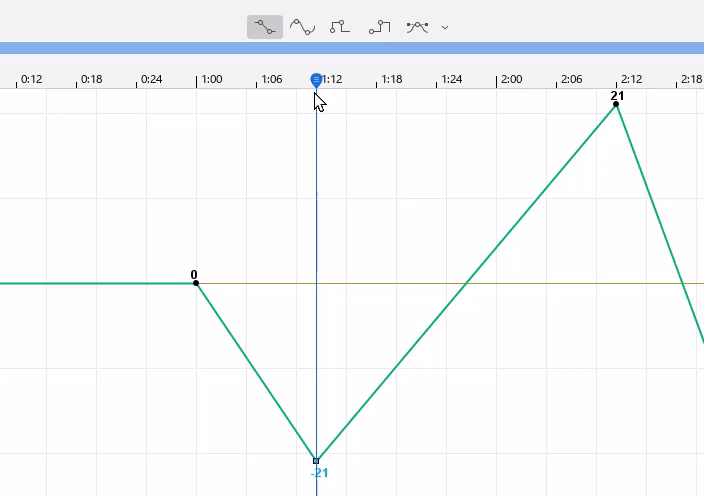
Task: Click the blue range bar above timeline
Action: tap(352, 48)
